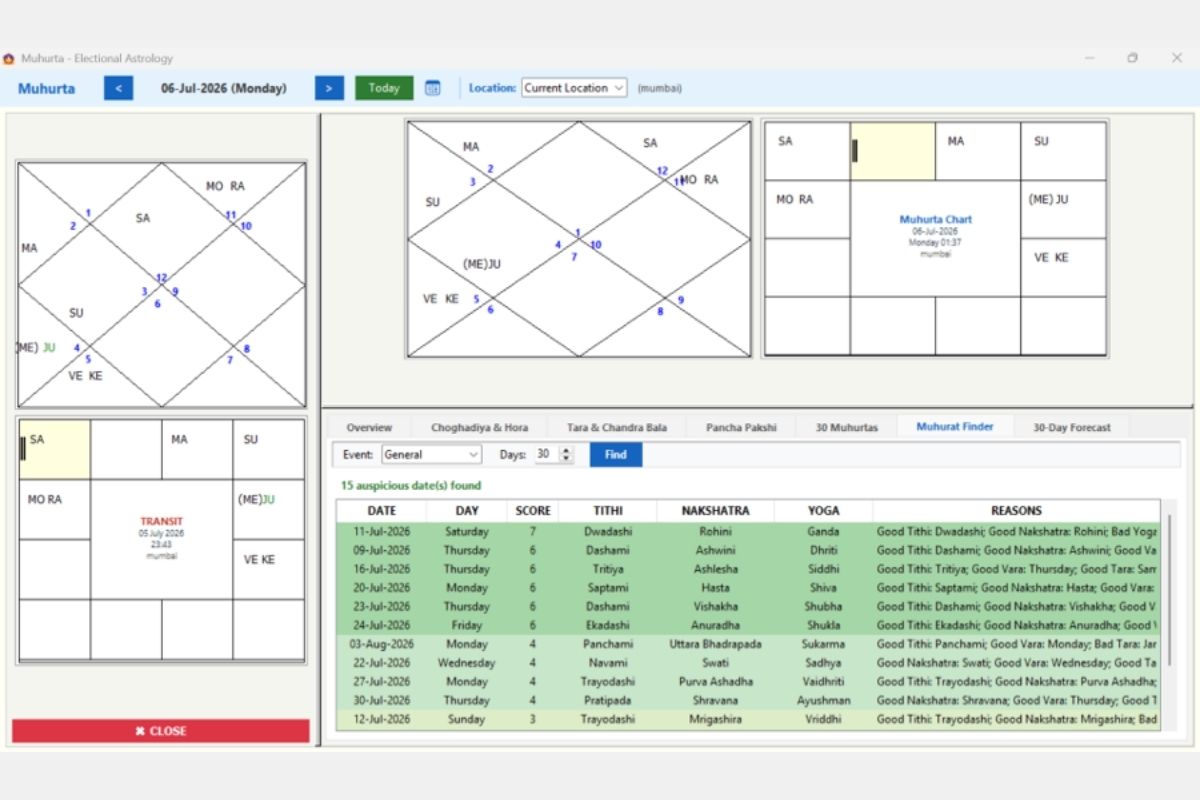Open the Tara & Chandra Bala tab

click(617, 427)
